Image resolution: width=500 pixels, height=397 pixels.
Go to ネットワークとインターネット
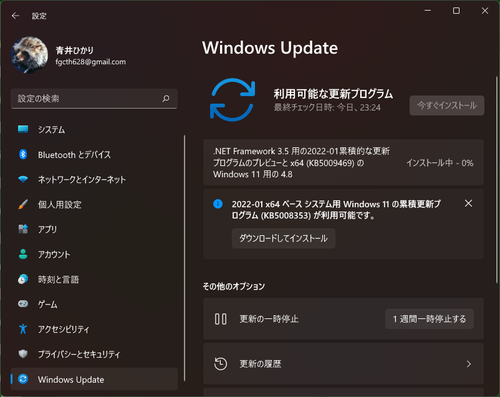(94, 179)
